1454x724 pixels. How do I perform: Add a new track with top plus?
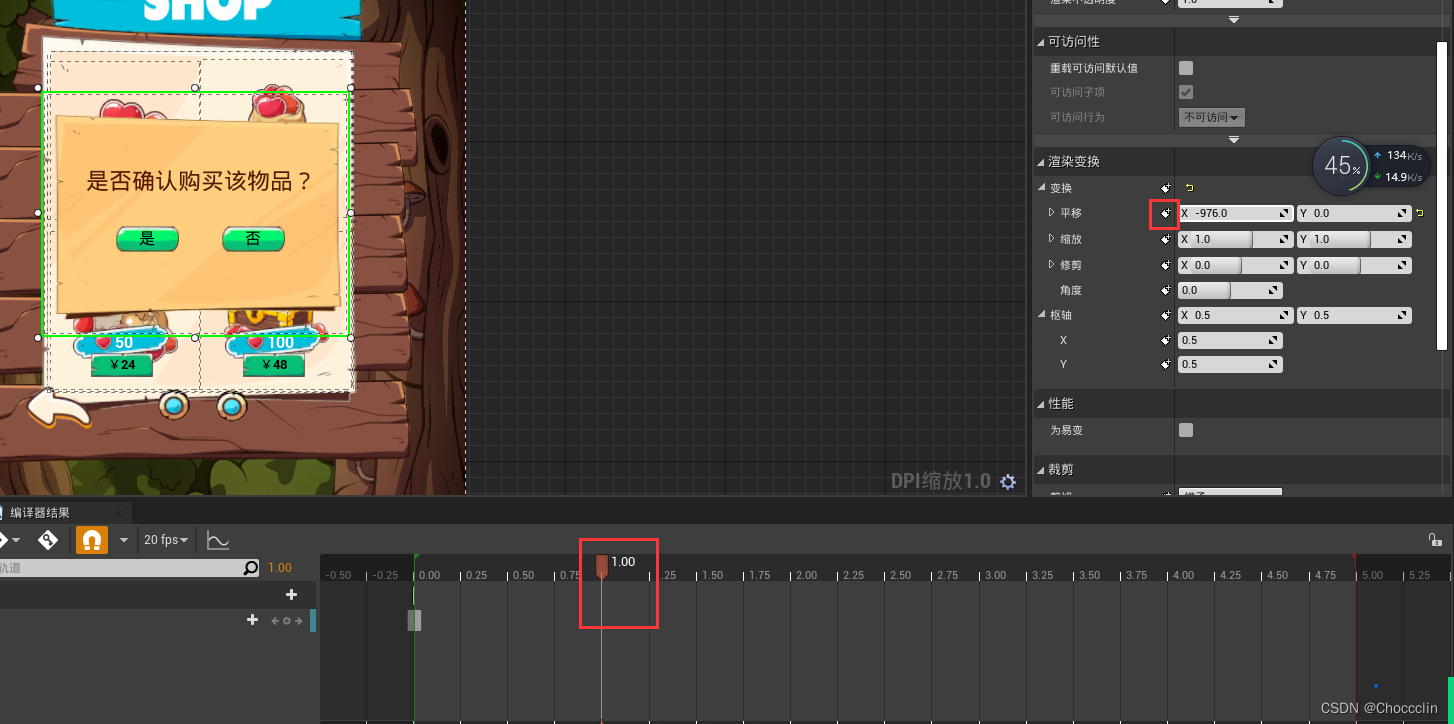[x=291, y=594]
